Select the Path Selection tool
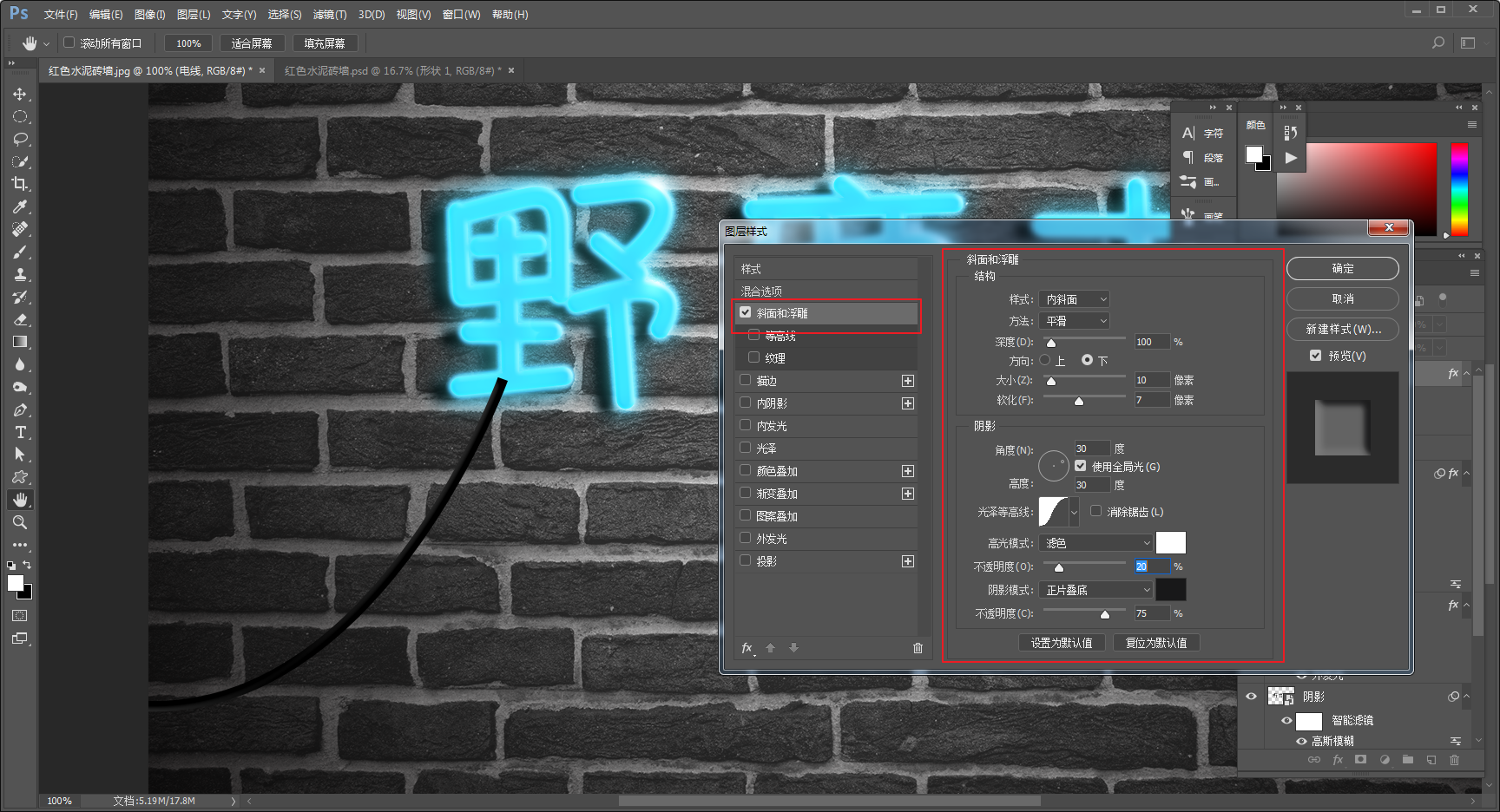 pyautogui.click(x=20, y=455)
